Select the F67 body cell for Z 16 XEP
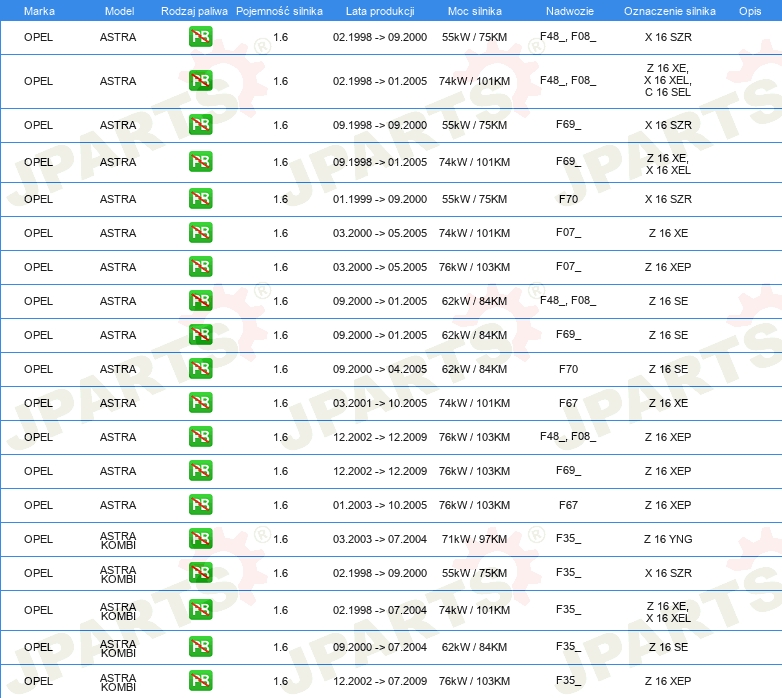 click(568, 505)
